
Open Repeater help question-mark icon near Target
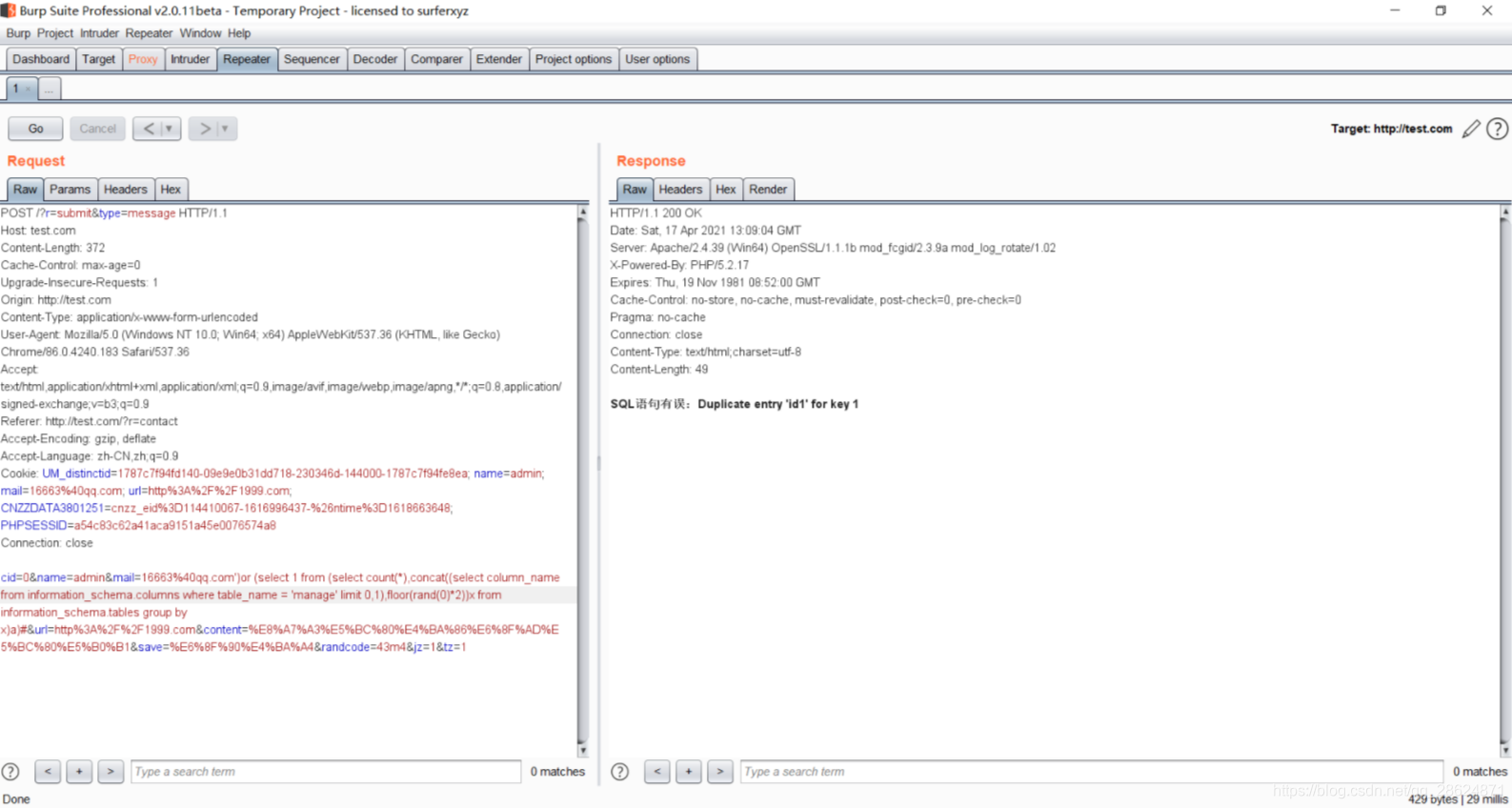[1498, 129]
